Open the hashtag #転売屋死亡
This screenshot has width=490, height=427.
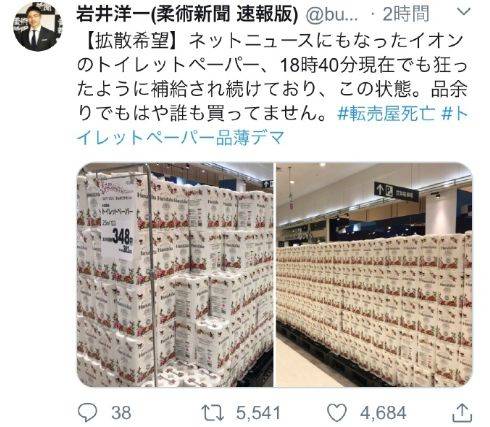click(x=386, y=114)
